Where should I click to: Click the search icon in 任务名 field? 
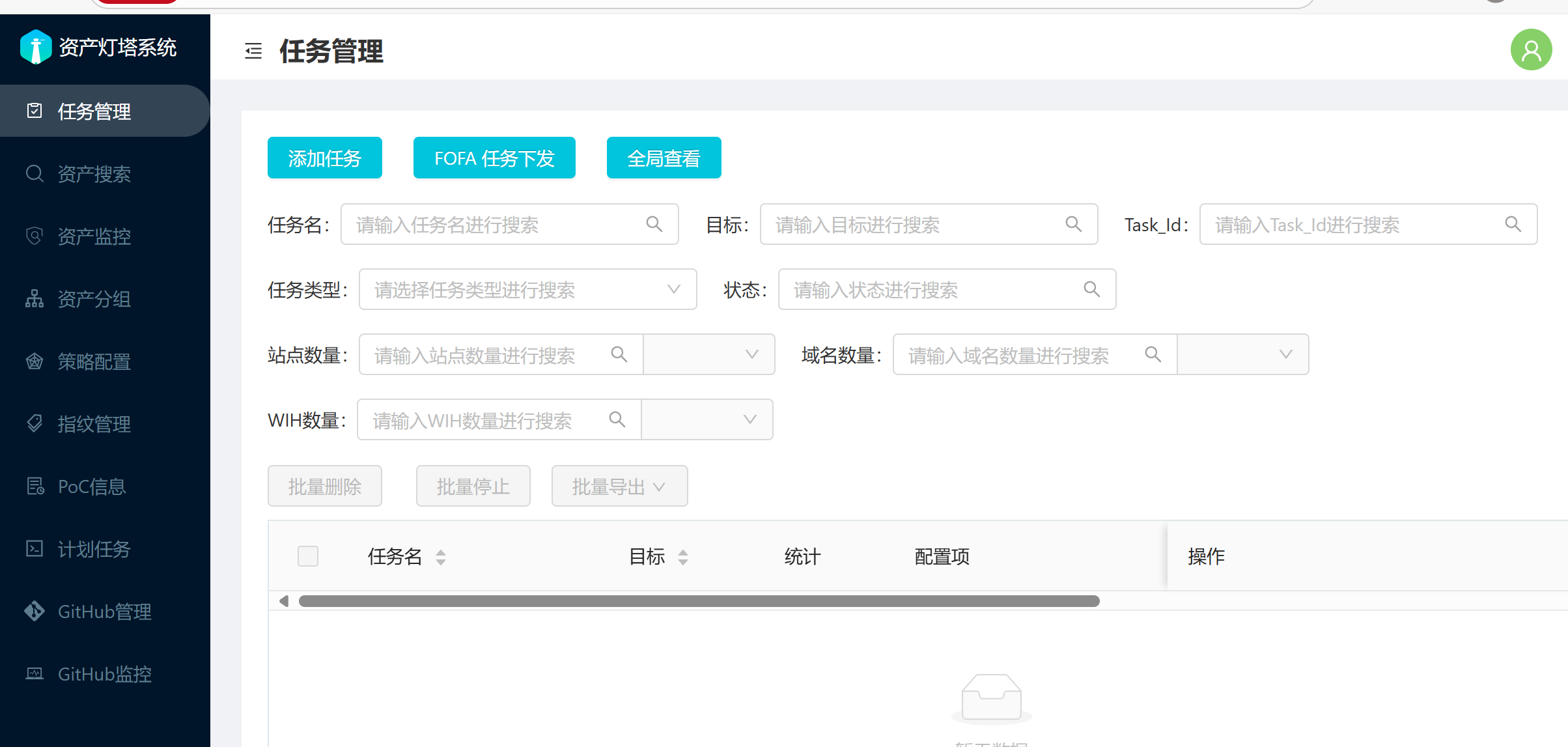click(x=654, y=224)
